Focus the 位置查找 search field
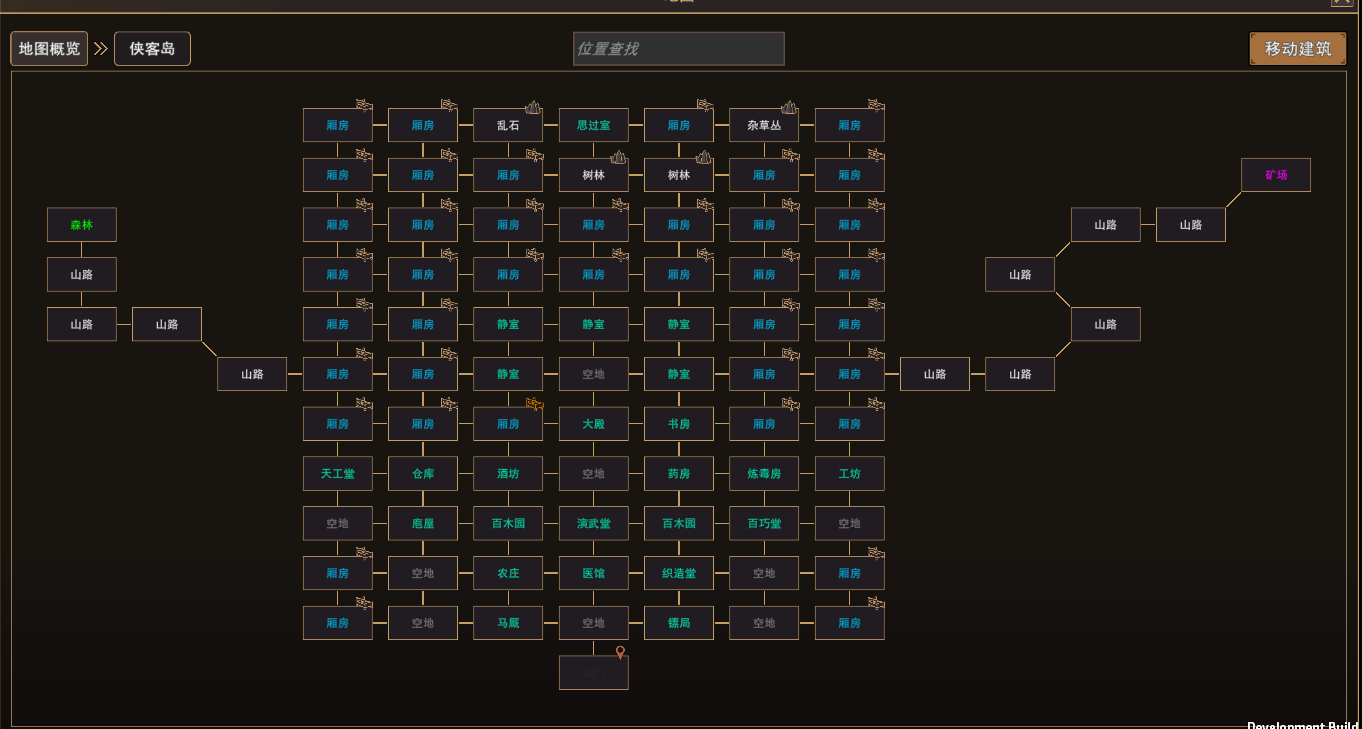 [x=679, y=48]
